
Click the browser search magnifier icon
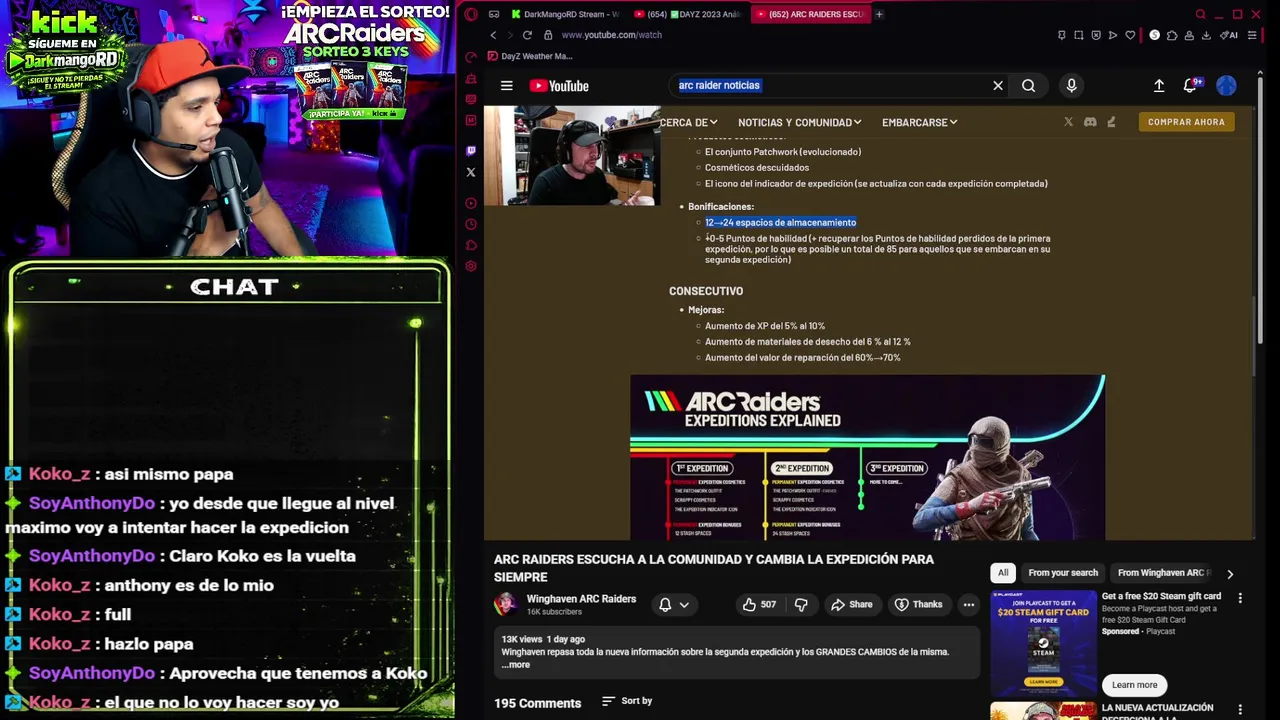pos(1201,14)
